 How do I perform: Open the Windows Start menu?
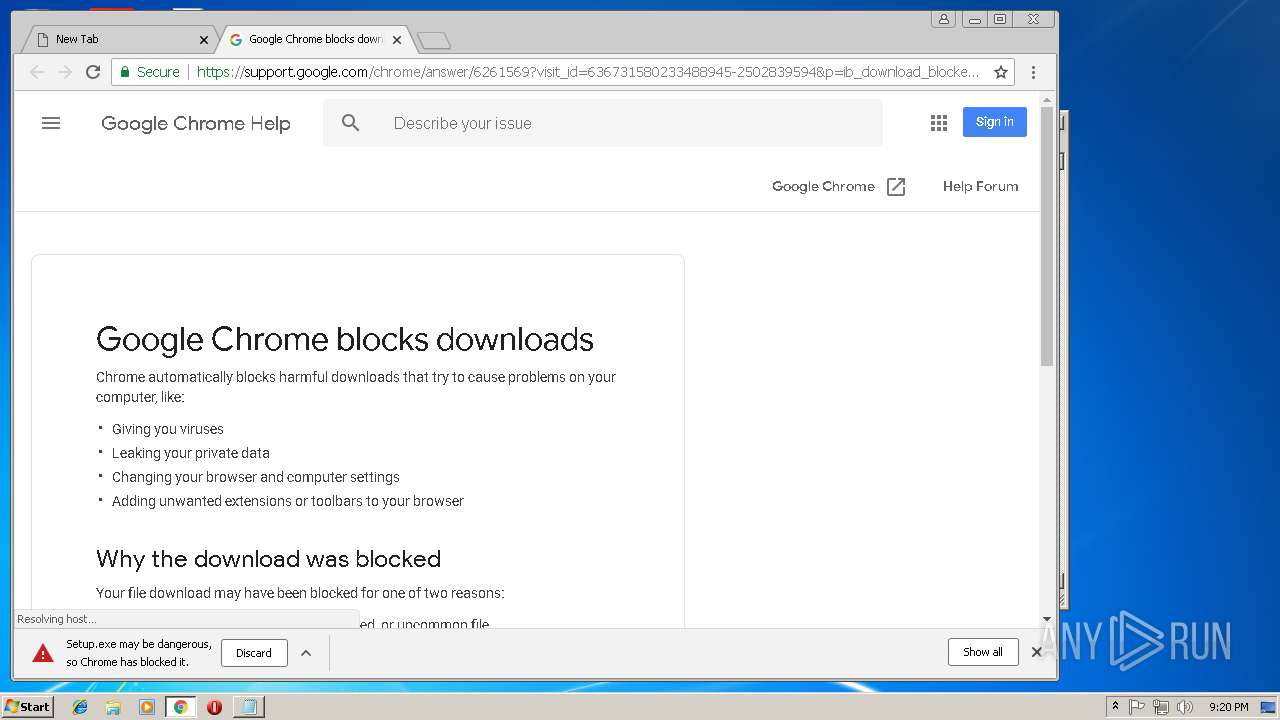tap(28, 707)
